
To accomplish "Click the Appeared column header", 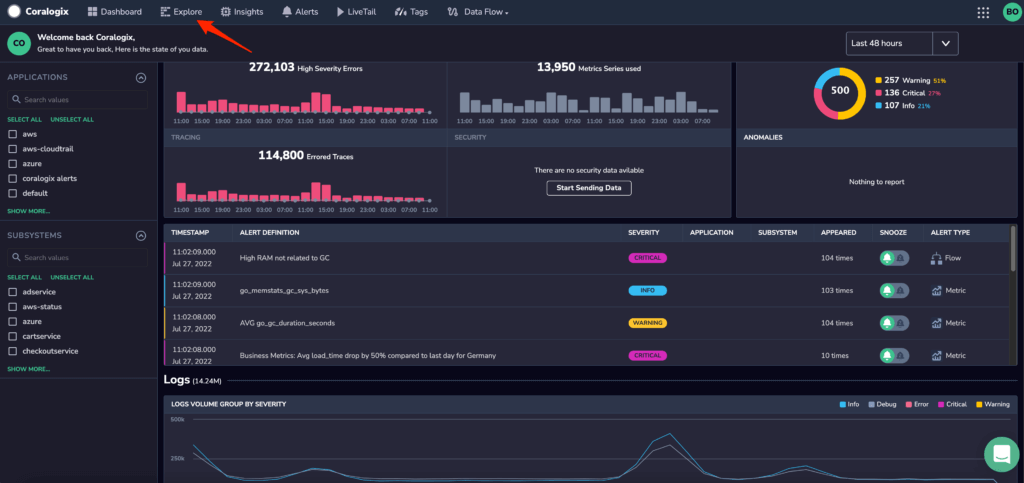I will point(838,232).
